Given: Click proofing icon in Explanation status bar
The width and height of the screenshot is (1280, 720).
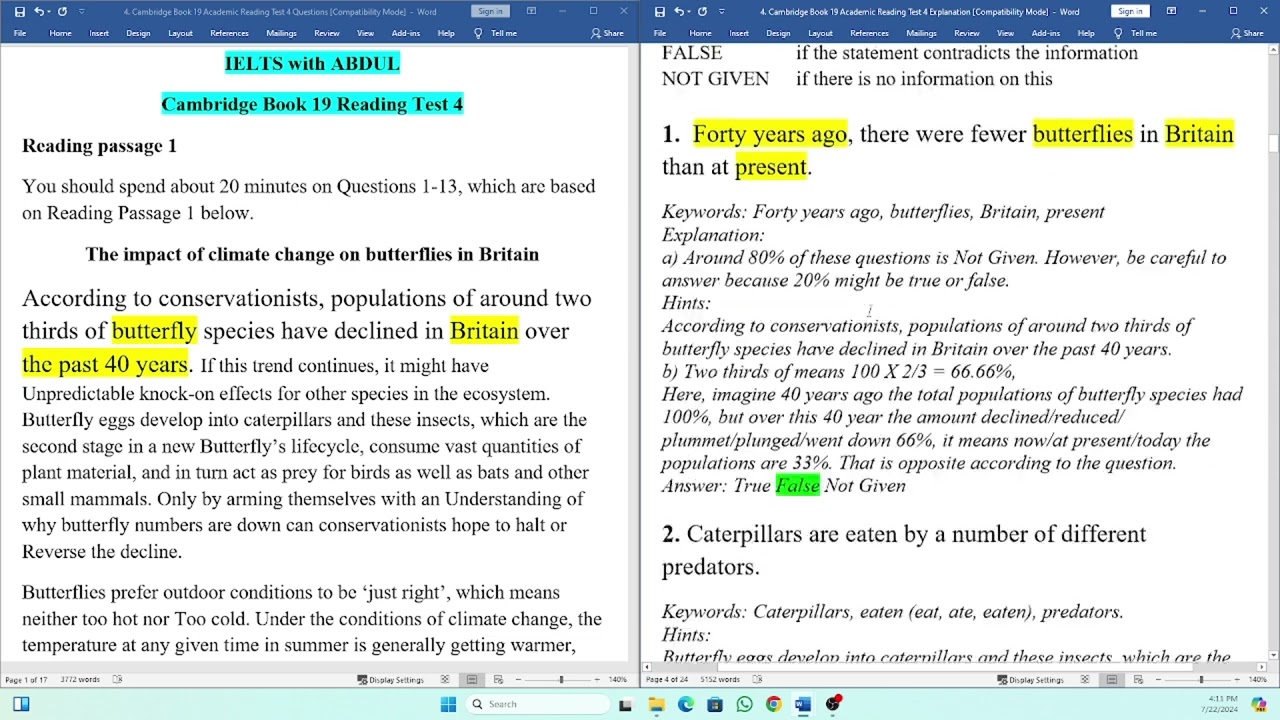Looking at the screenshot, I should pyautogui.click(x=757, y=680).
